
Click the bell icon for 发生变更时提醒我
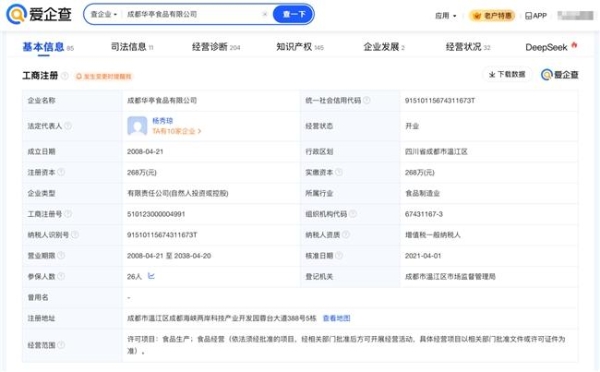point(79,77)
